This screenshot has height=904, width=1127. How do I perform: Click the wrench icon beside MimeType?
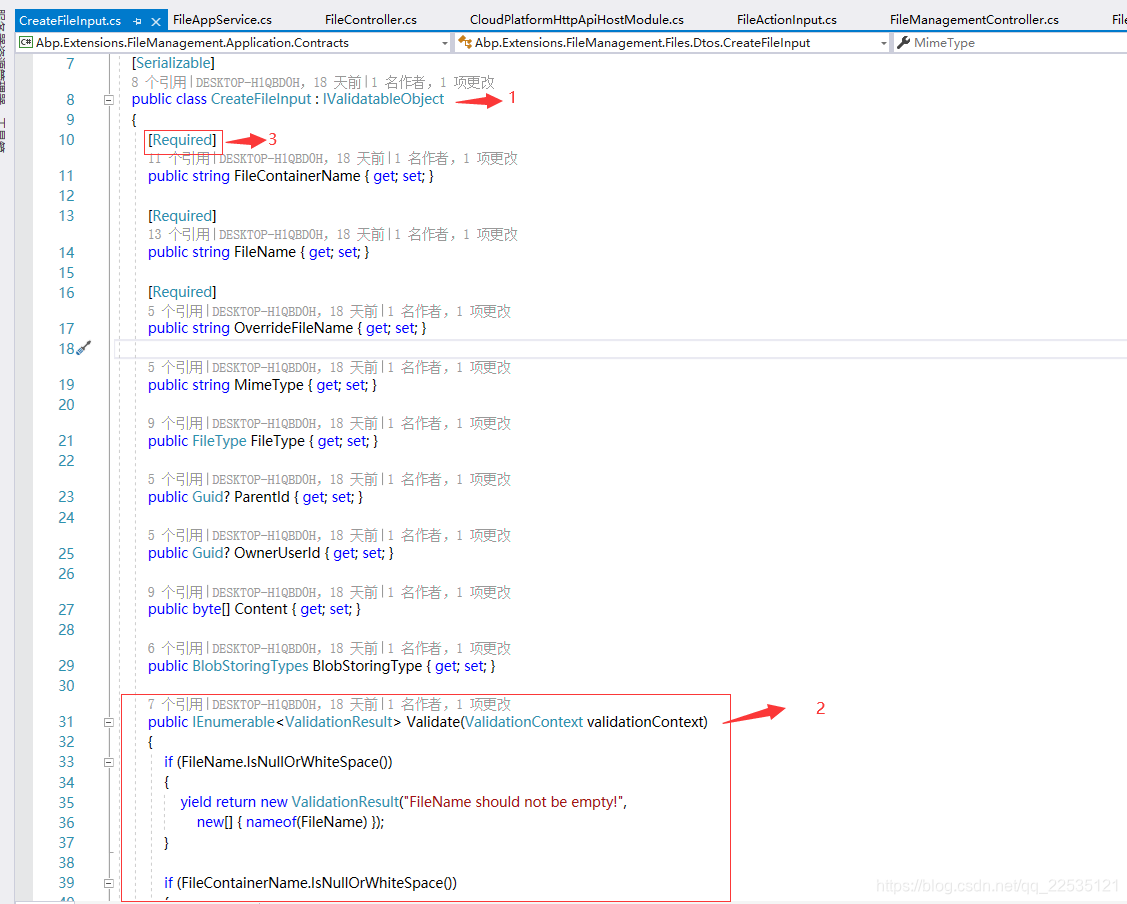903,42
